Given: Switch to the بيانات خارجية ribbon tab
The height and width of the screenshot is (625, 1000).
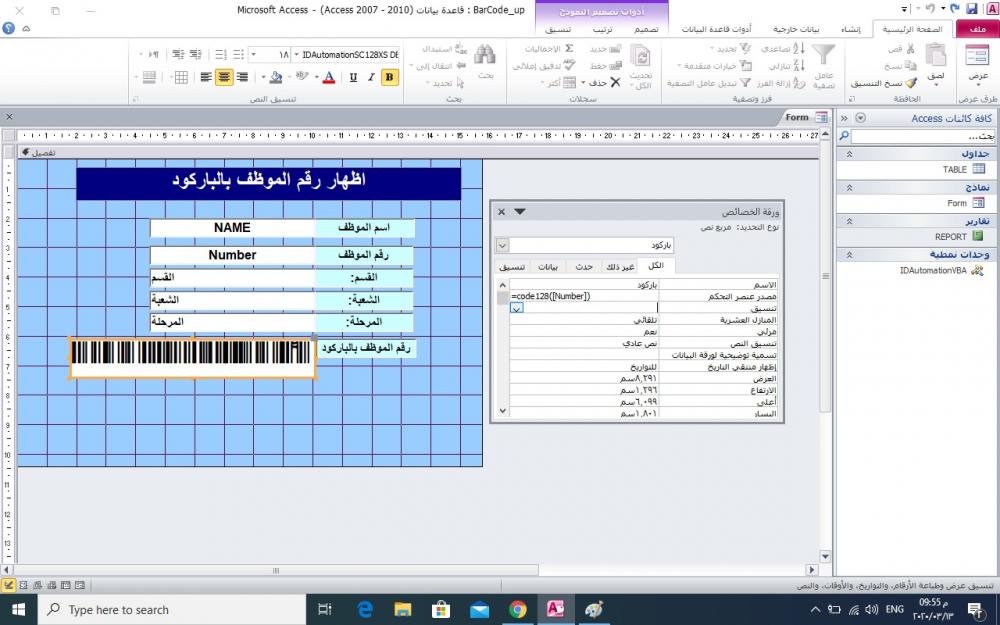Looking at the screenshot, I should 796,29.
